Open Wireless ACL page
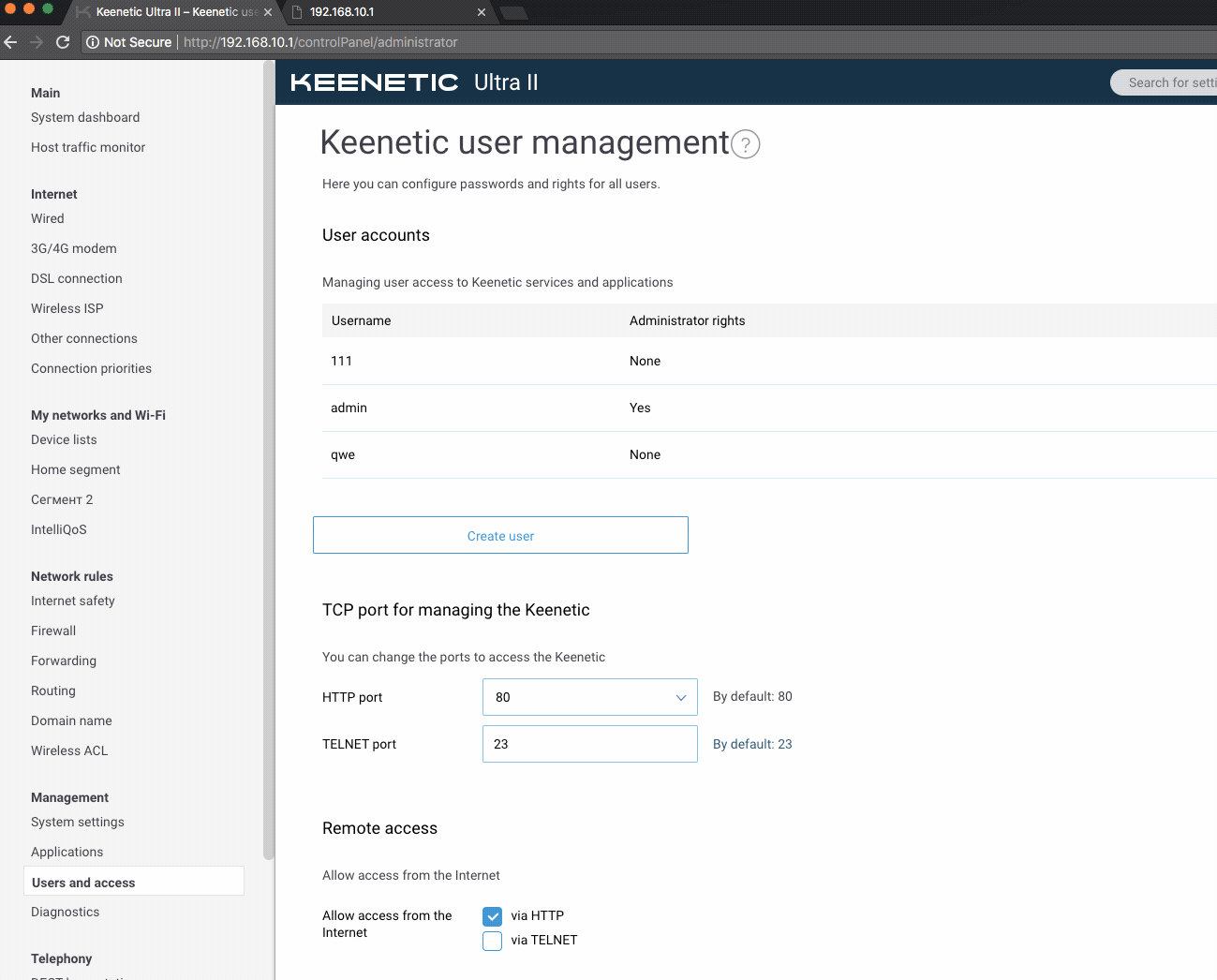The image size is (1217, 980). tap(69, 750)
